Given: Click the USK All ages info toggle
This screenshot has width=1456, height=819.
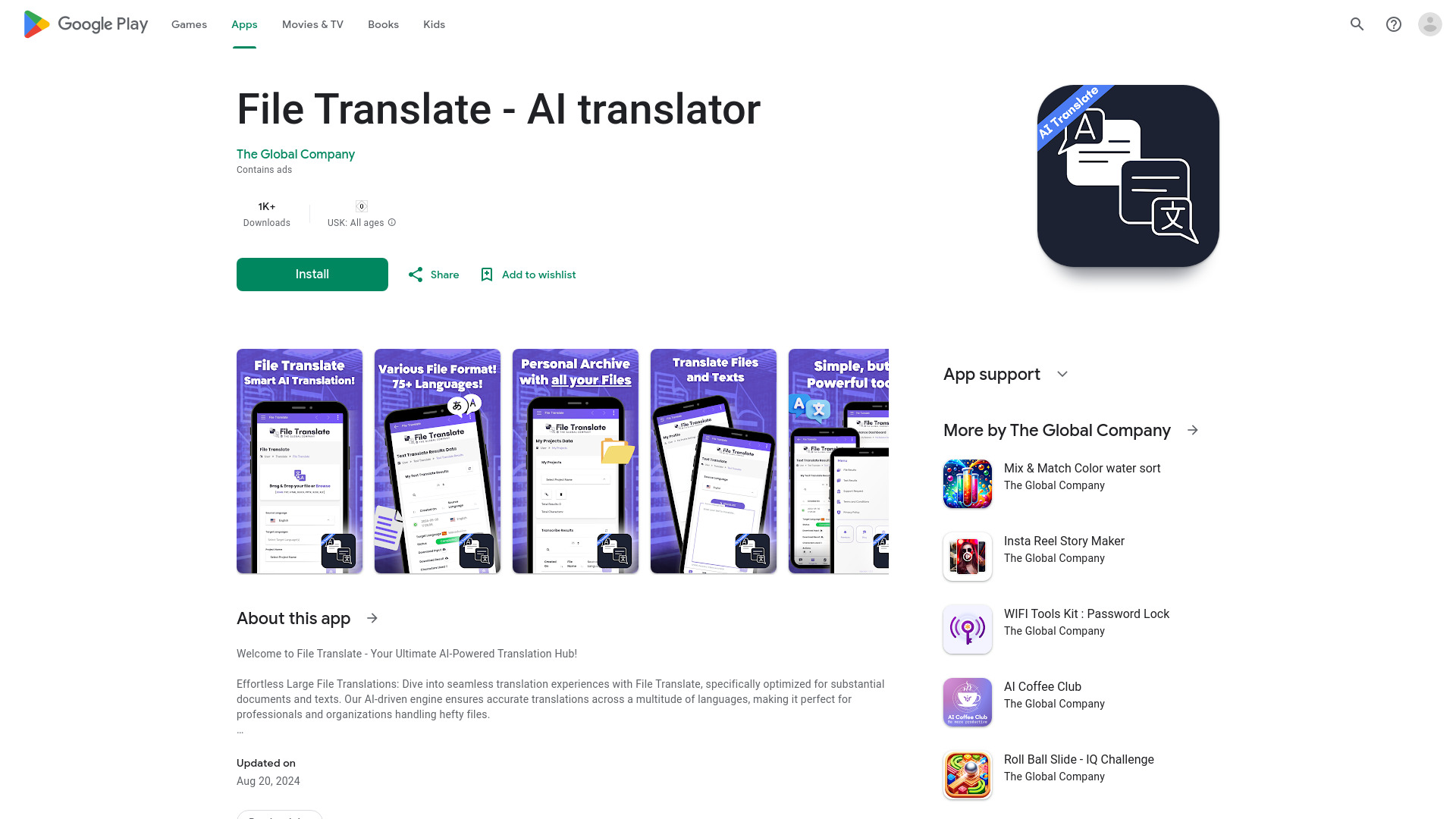Looking at the screenshot, I should 392,222.
